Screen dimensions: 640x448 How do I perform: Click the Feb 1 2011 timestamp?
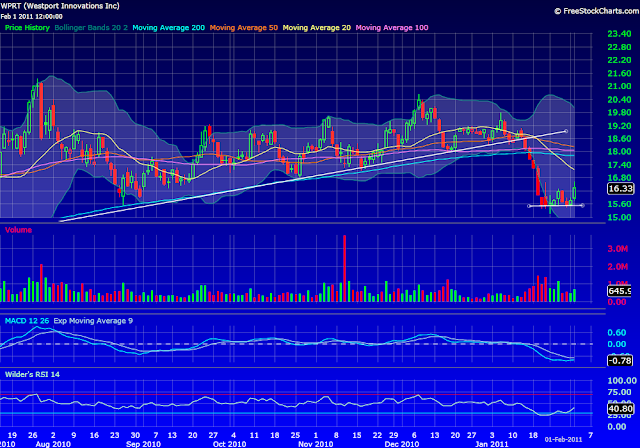31,16
